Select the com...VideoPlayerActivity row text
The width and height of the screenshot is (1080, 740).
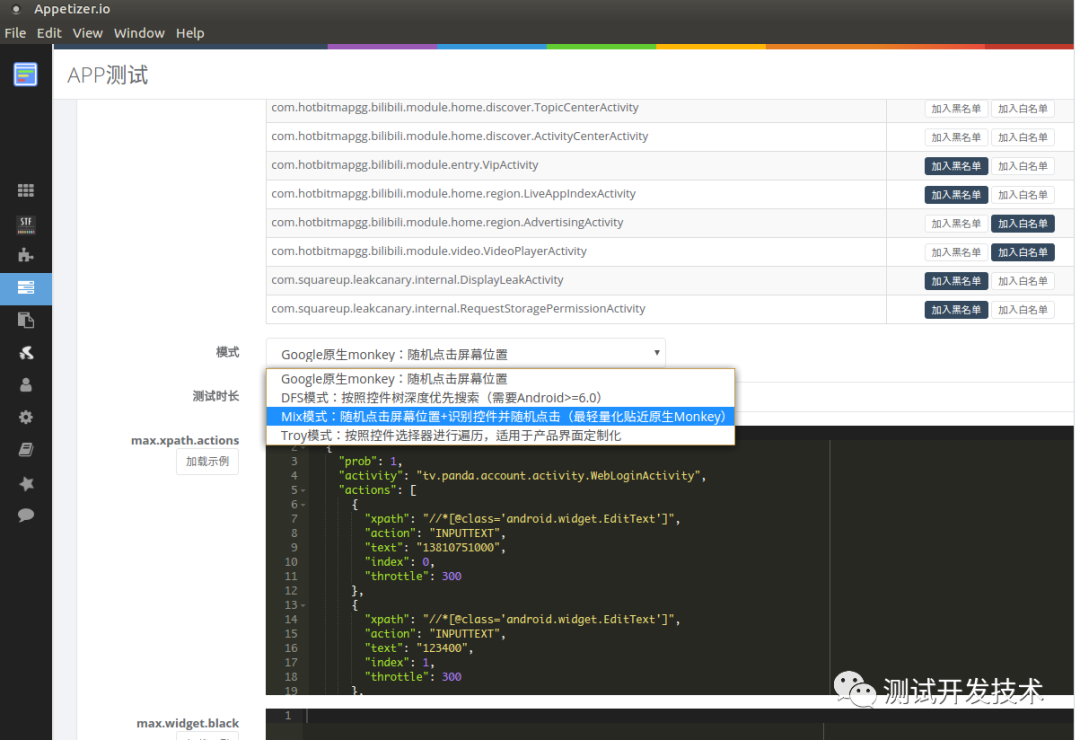429,251
